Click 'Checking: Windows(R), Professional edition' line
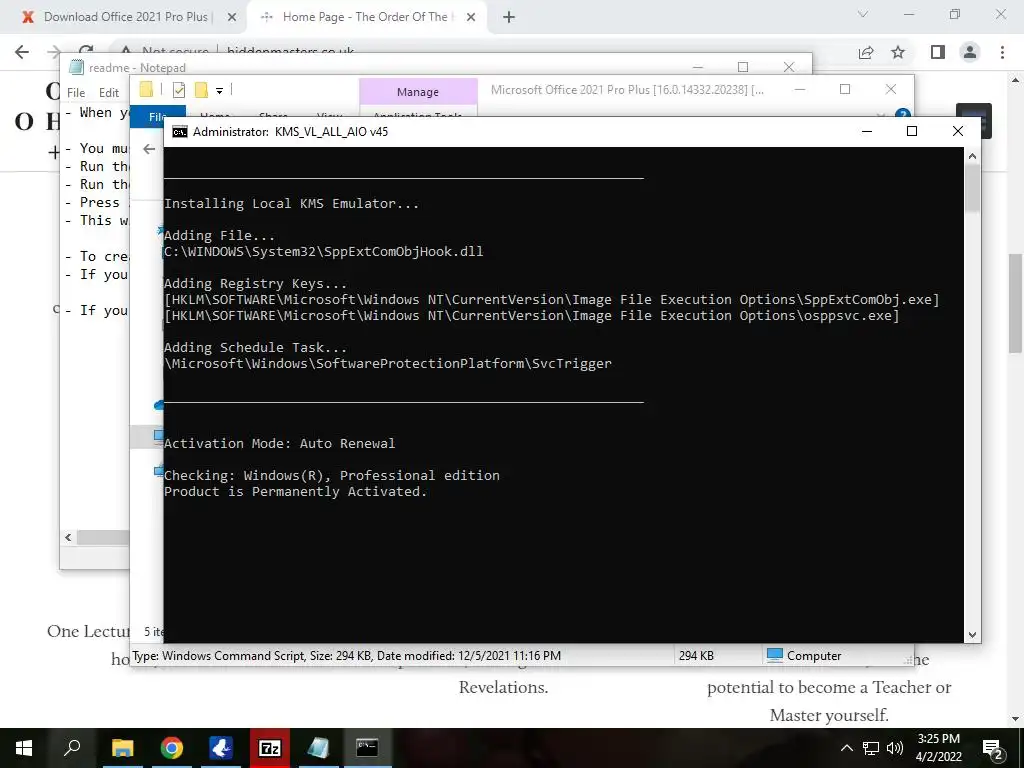 click(x=332, y=475)
